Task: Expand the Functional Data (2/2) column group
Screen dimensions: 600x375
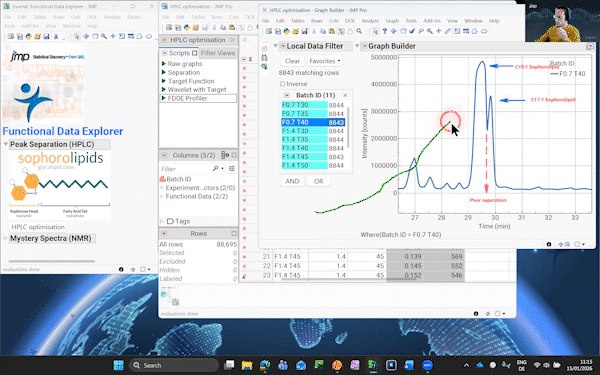Action: [162, 196]
